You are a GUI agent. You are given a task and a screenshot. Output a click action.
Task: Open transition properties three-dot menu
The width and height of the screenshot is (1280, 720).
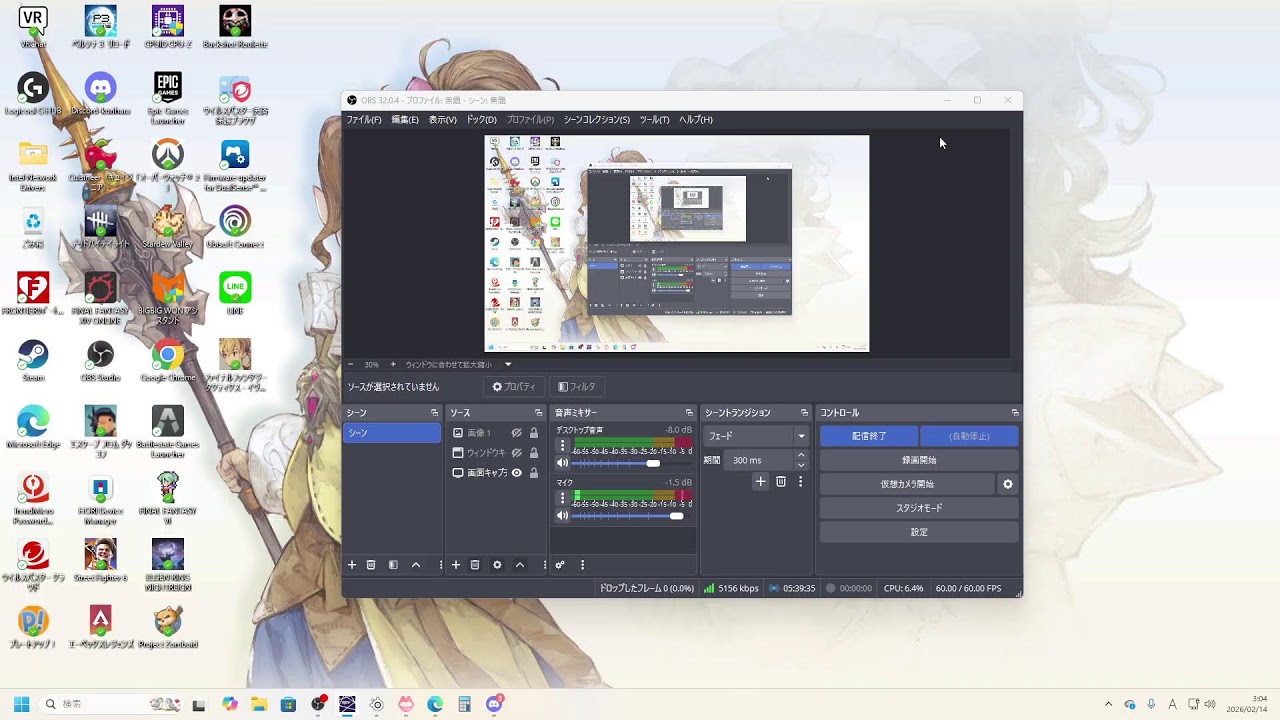[800, 482]
